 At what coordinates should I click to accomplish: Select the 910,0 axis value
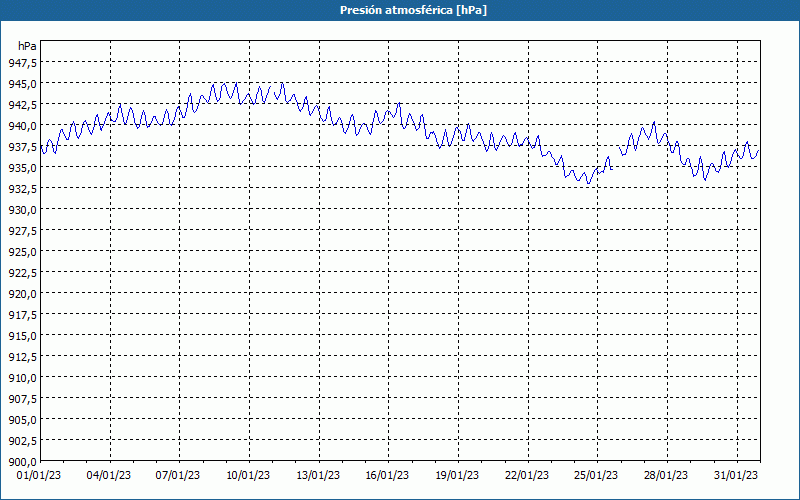tap(22, 378)
